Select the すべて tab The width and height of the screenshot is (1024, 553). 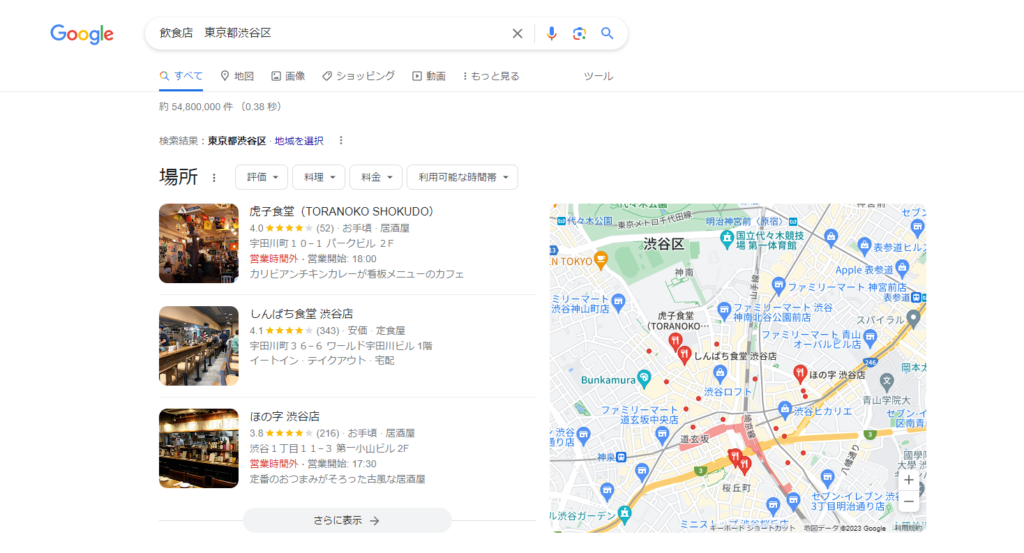[181, 76]
